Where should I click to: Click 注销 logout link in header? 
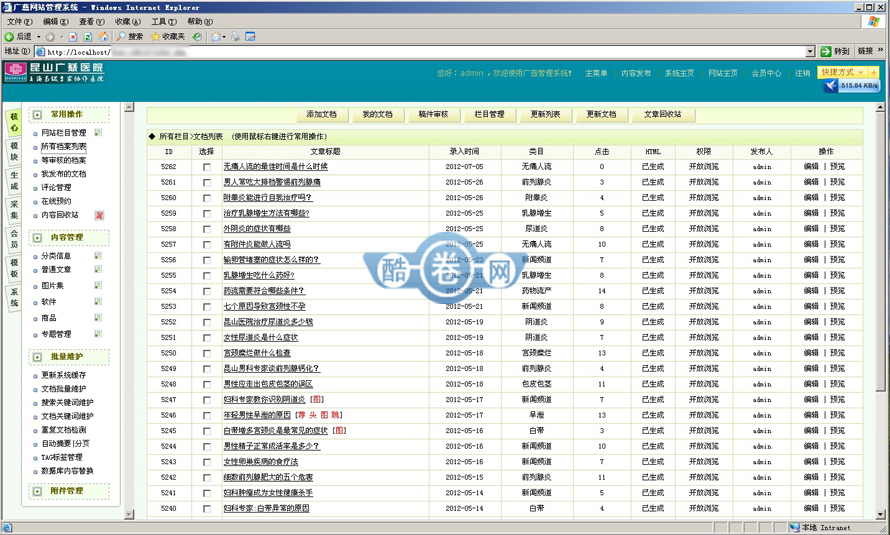(x=802, y=73)
